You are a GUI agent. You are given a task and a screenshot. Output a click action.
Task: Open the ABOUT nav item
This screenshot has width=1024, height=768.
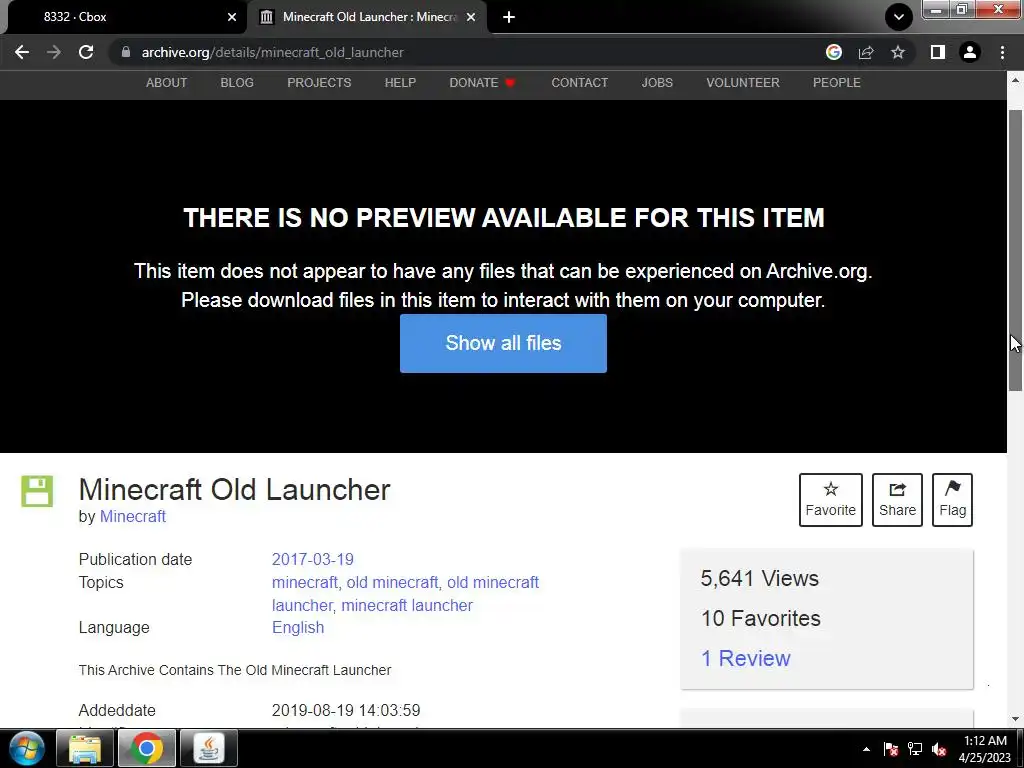[x=167, y=83]
